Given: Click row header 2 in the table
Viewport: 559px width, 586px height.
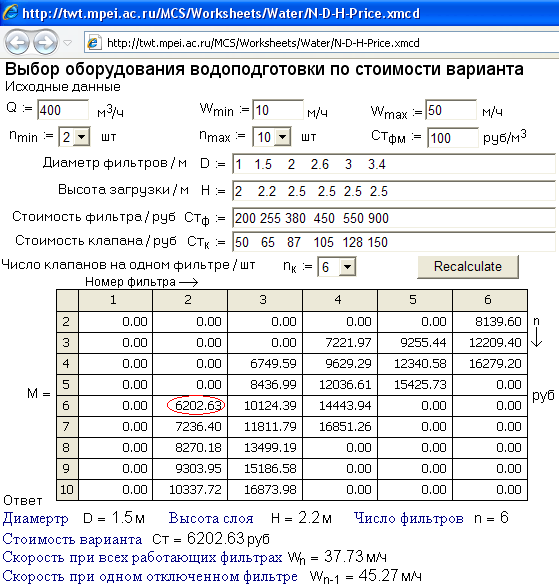Looking at the screenshot, I should pyautogui.click(x=67, y=321).
